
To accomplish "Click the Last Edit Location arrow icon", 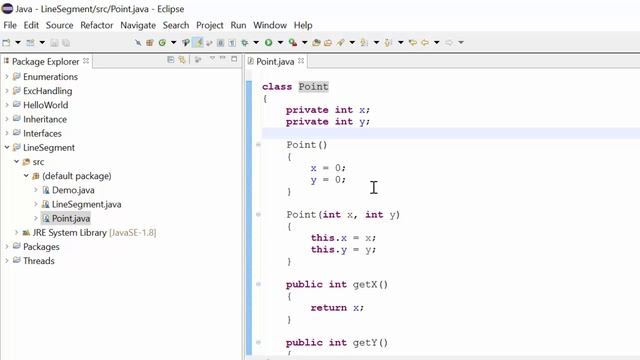I will coord(413,42).
